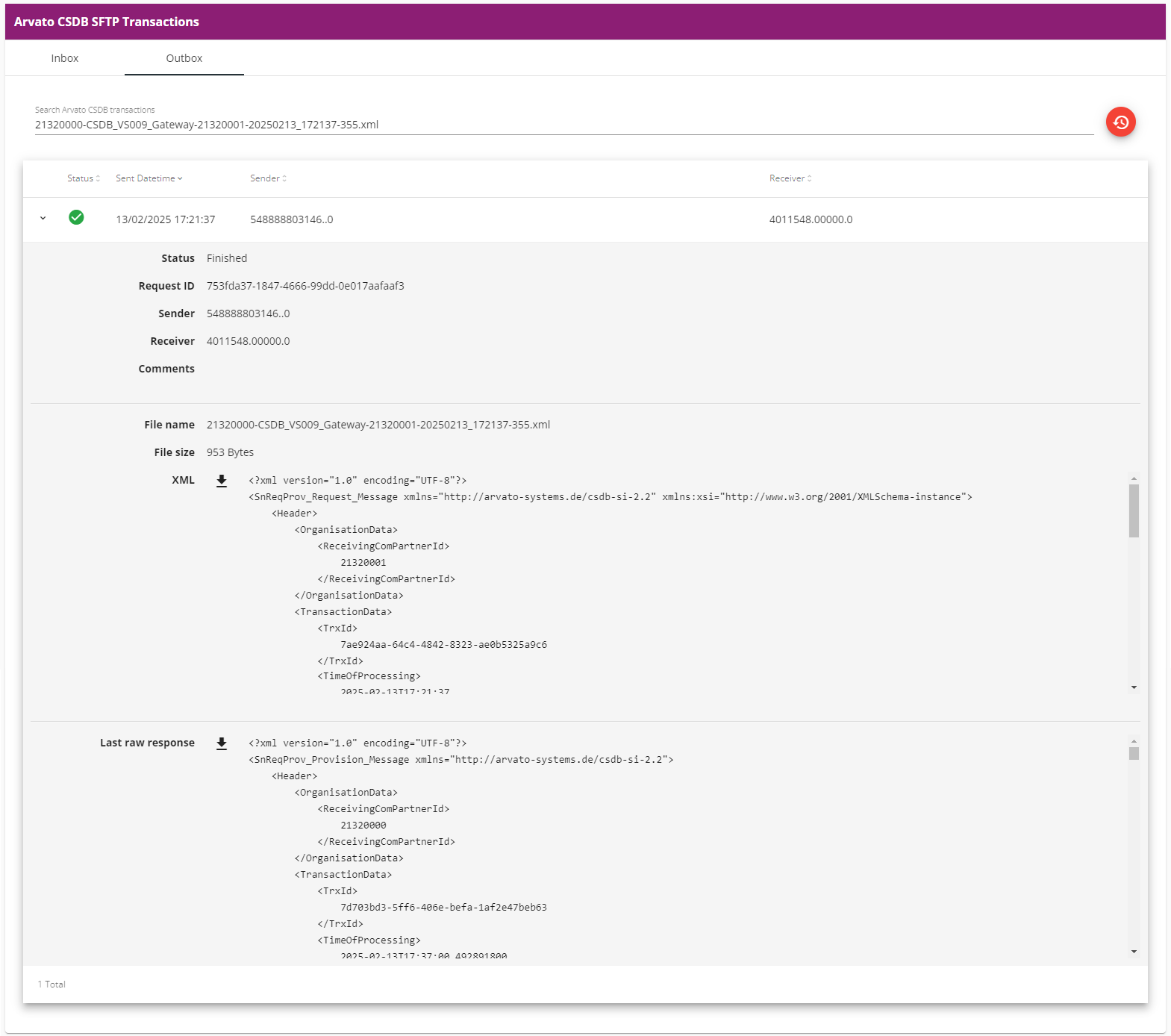Click SnReqProv_Provision_Message line in response
Screen dimensions: 1171x1036
(460, 760)
